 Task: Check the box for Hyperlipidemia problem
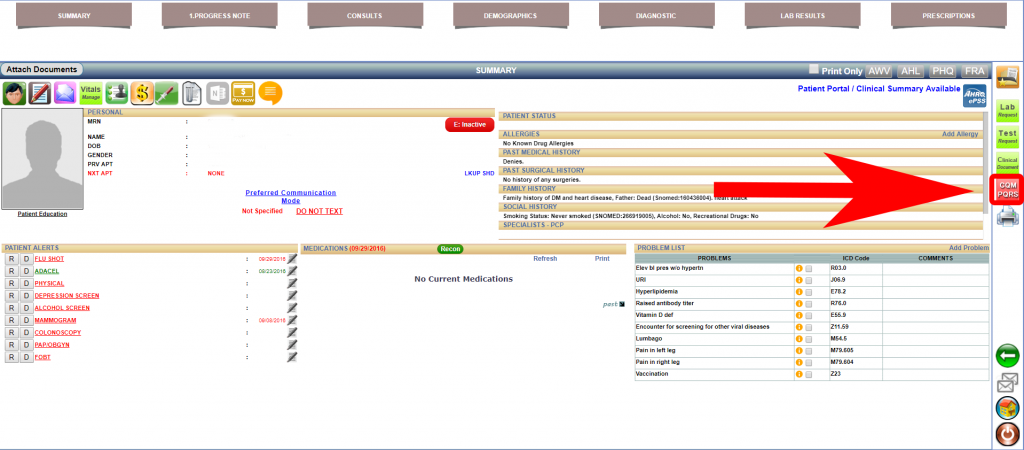[809, 291]
